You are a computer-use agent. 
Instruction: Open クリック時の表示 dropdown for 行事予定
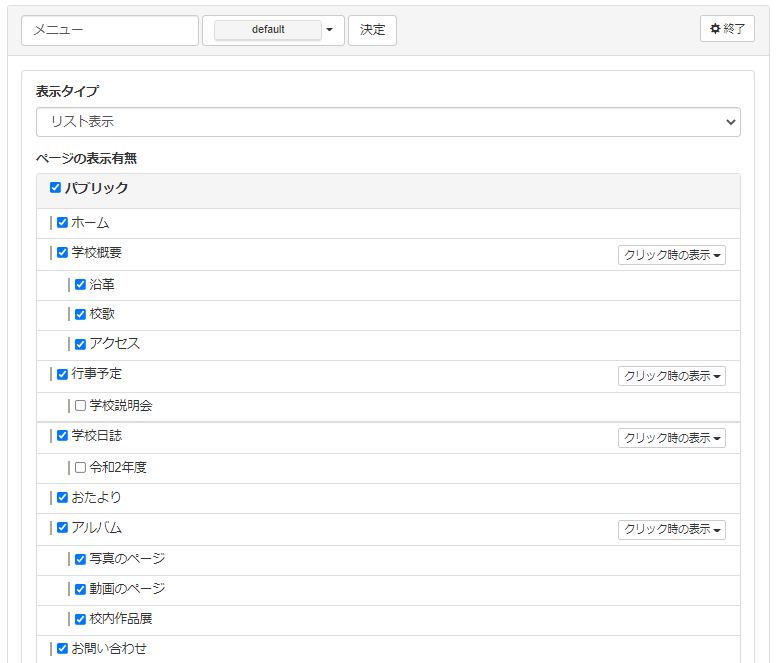click(671, 376)
